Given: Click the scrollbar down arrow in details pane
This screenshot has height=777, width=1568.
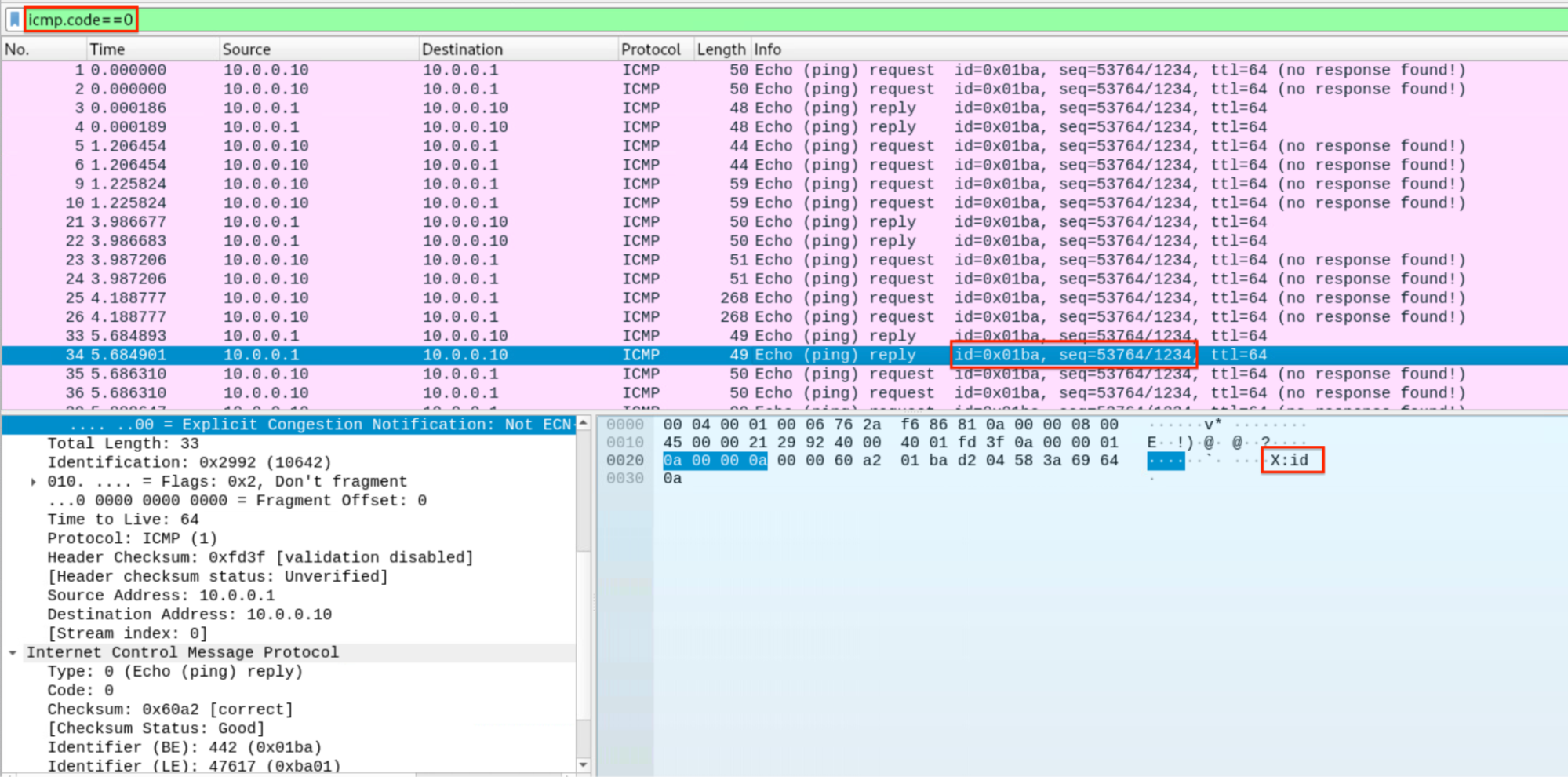Looking at the screenshot, I should (x=584, y=764).
